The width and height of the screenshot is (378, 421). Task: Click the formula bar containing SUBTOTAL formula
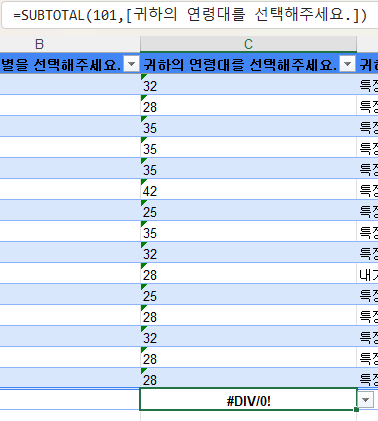point(189,15)
